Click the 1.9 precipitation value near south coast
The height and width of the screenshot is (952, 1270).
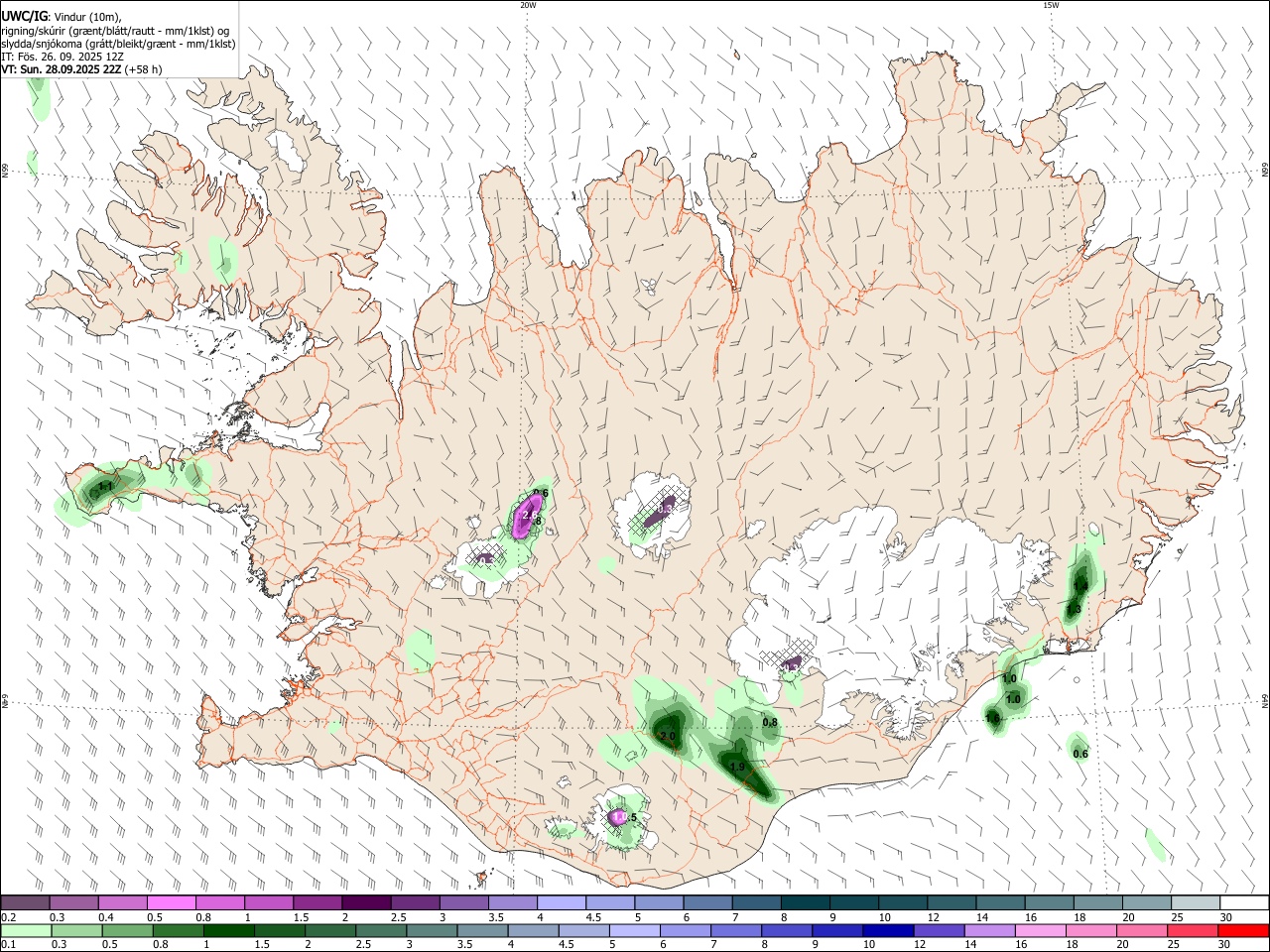coord(737,767)
